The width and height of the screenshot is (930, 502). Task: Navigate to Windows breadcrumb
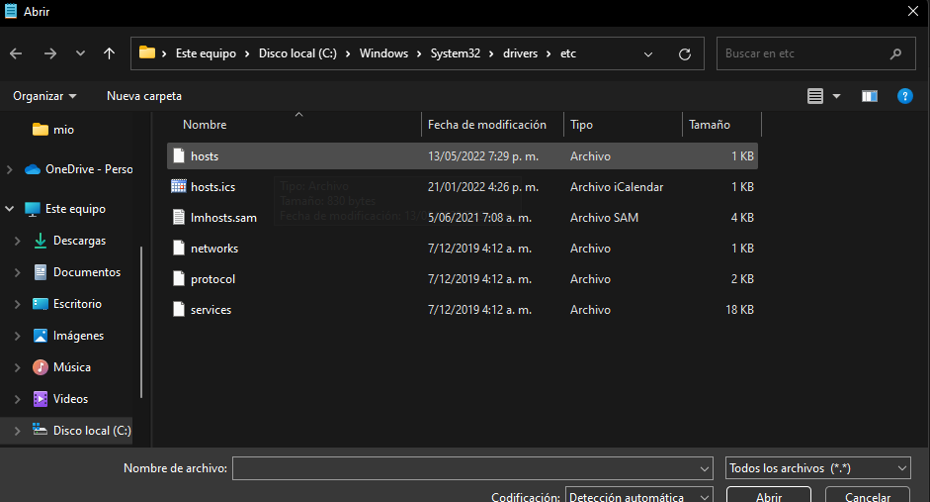384,53
